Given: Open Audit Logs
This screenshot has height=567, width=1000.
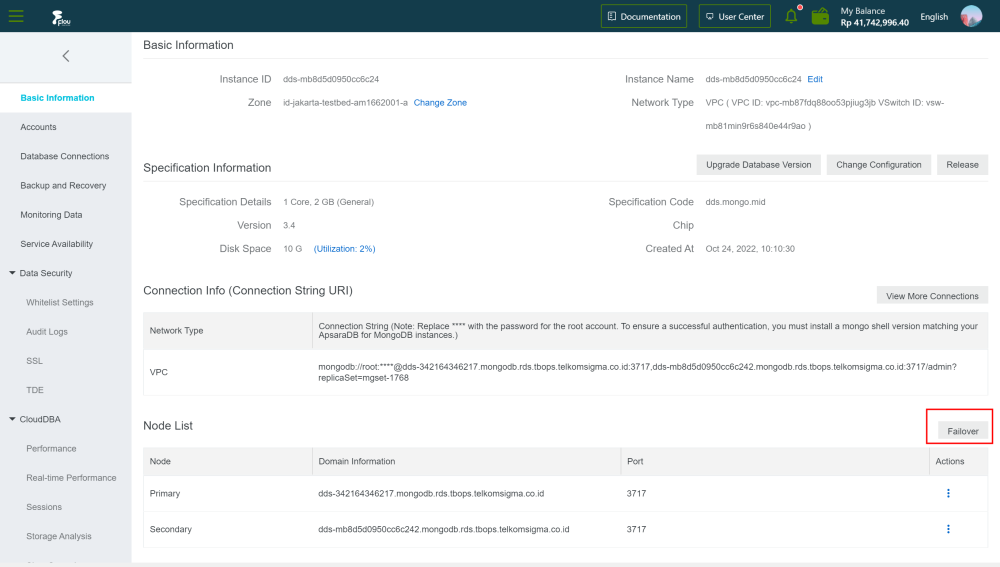Looking at the screenshot, I should point(47,332).
